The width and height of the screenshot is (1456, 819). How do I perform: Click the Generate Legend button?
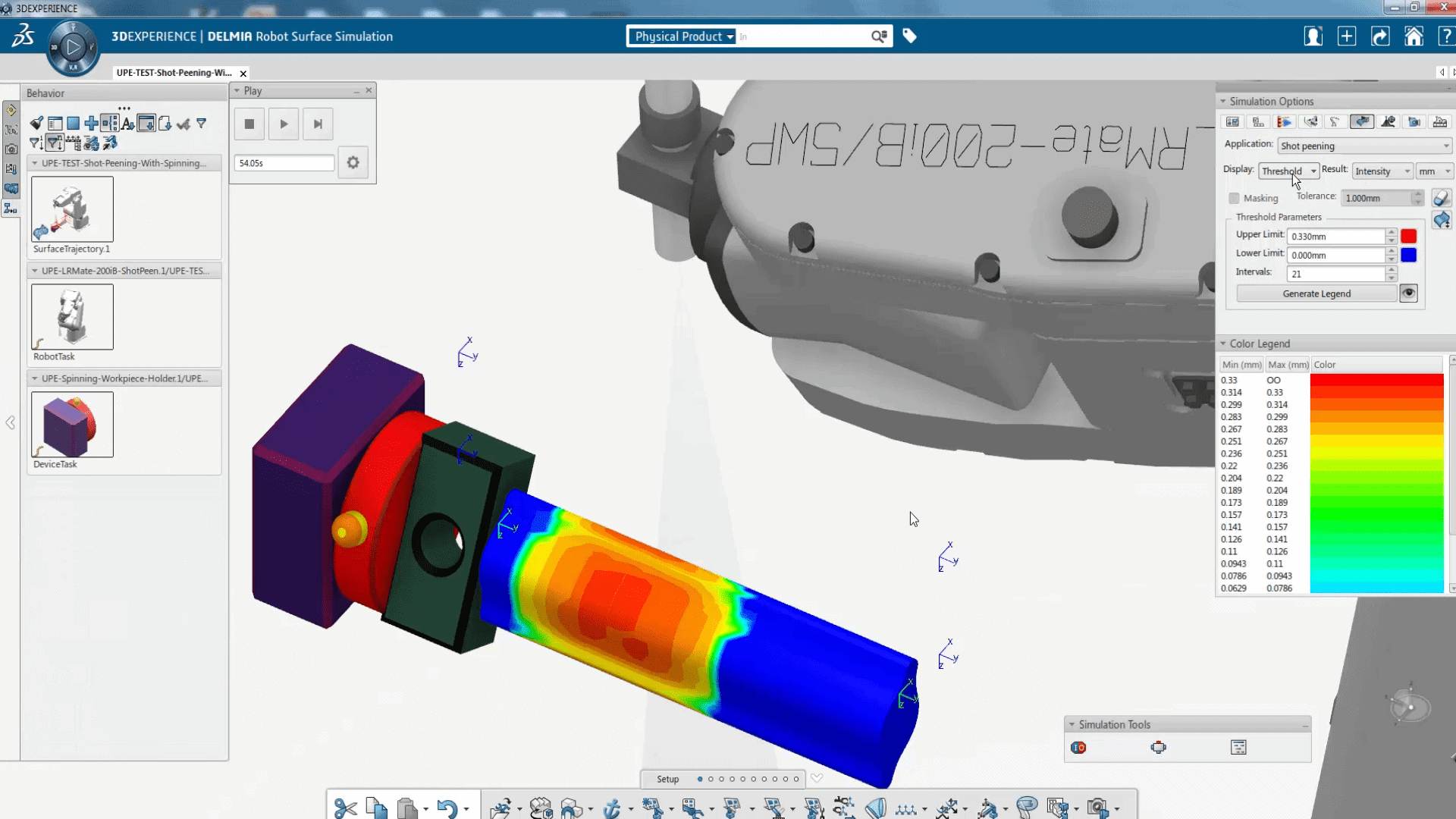coord(1316,293)
